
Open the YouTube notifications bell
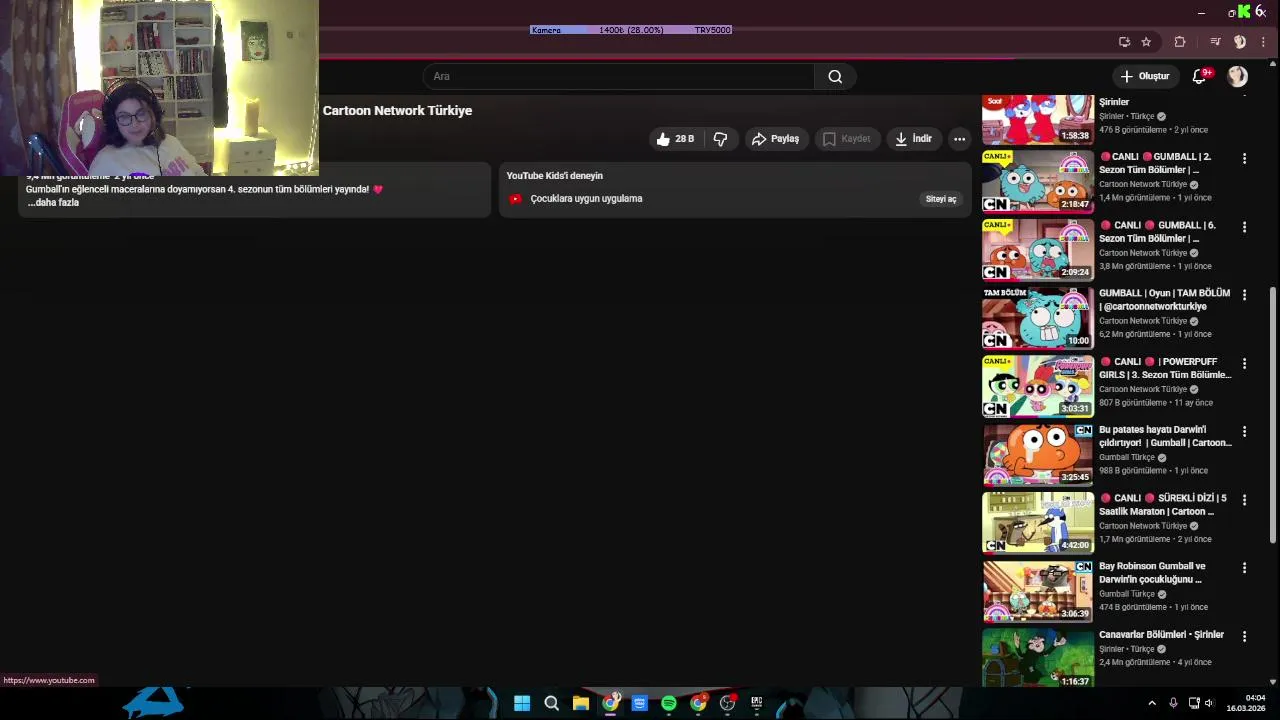click(1199, 76)
